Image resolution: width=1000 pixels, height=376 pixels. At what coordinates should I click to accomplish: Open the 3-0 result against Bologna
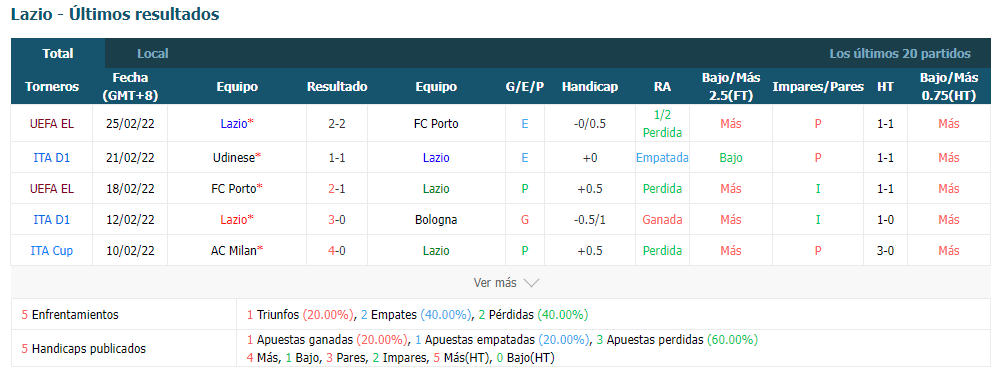tap(337, 220)
